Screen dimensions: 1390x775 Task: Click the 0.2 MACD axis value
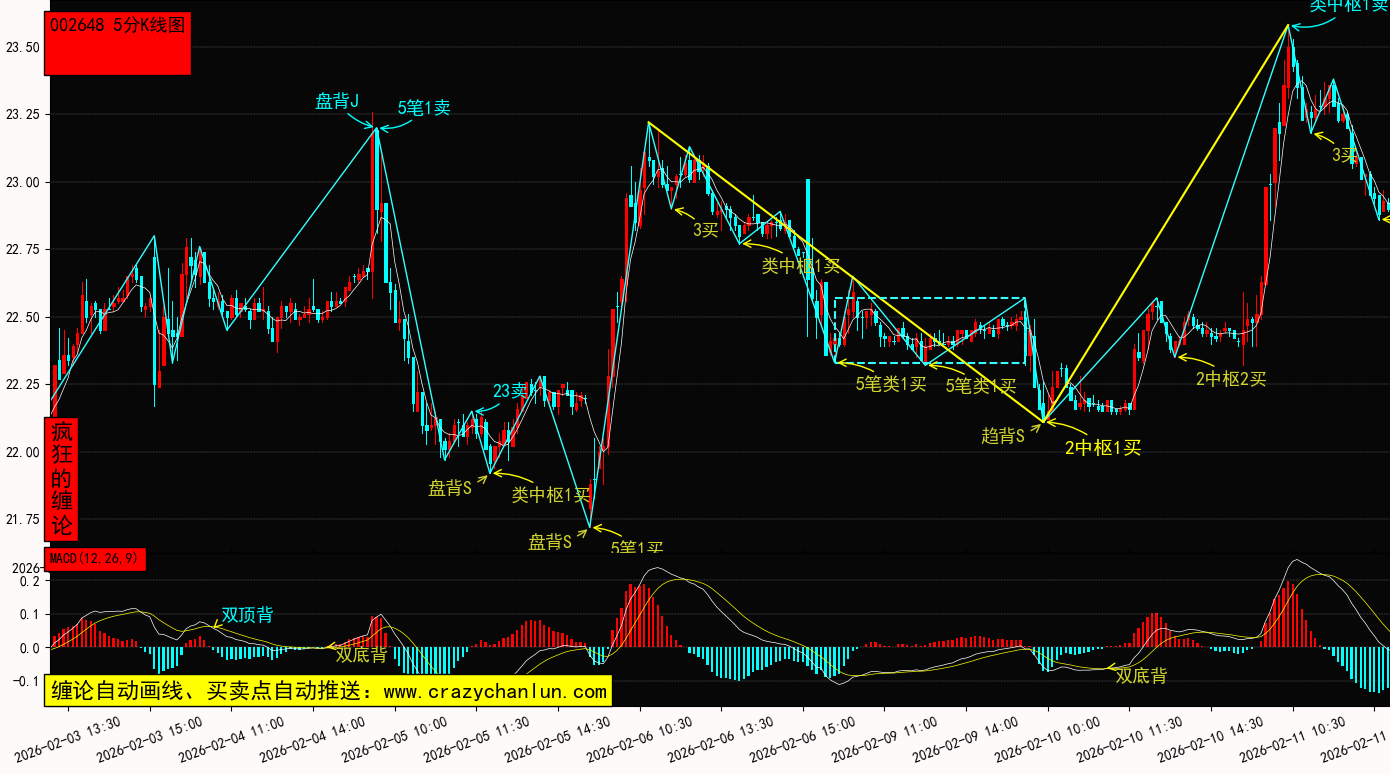(29, 581)
